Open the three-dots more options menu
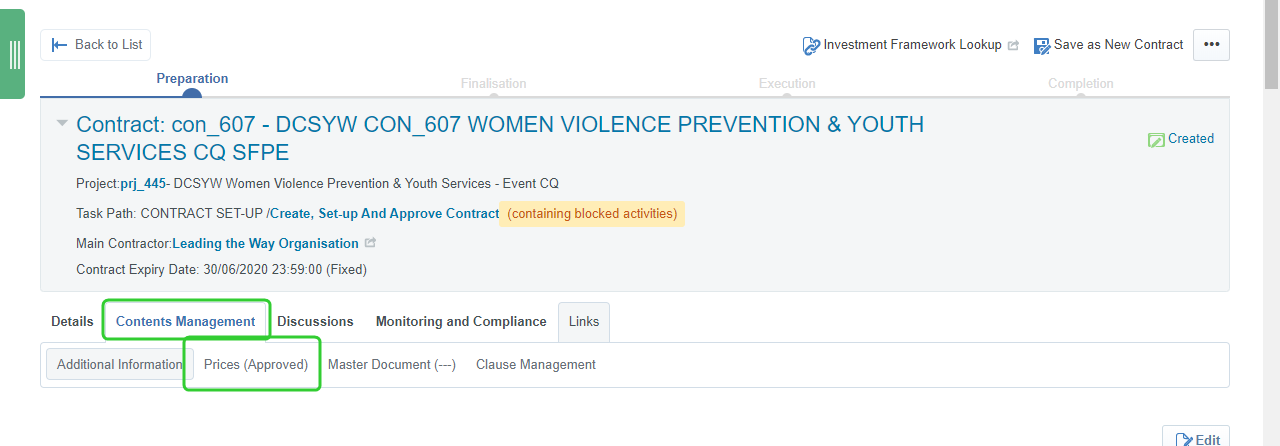This screenshot has width=1280, height=446. [x=1211, y=45]
